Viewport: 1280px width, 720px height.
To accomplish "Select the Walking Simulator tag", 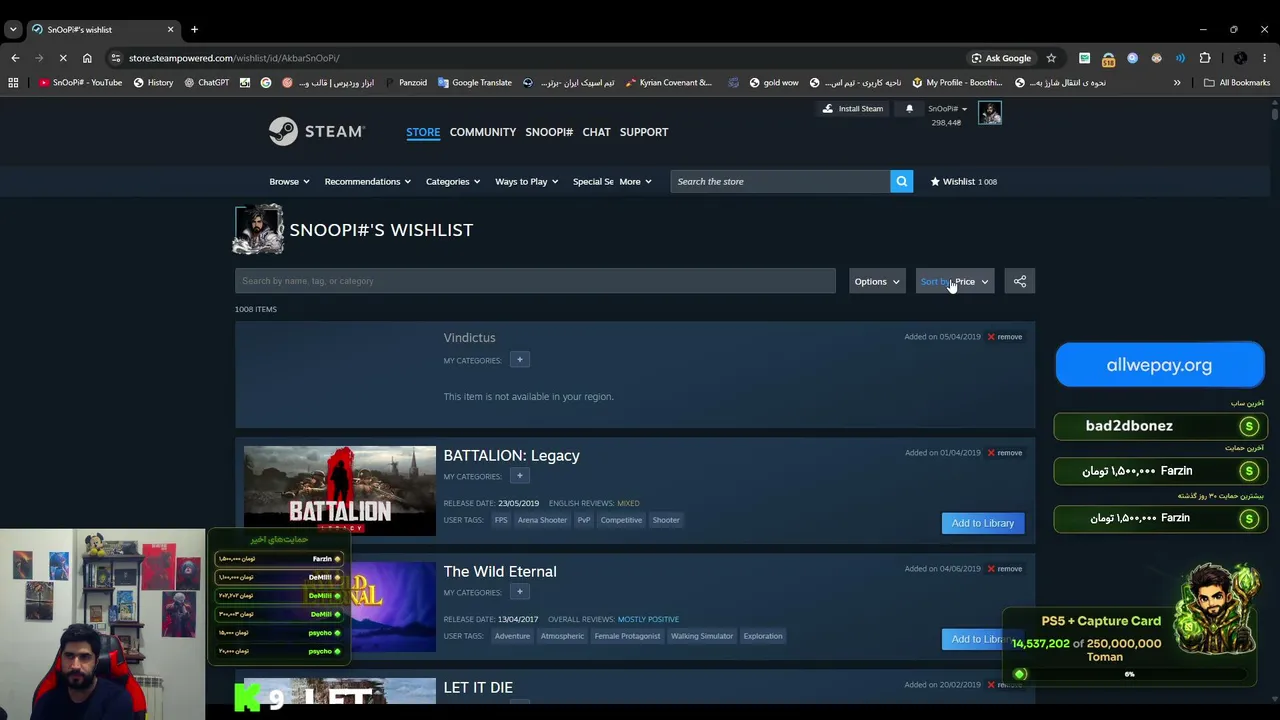I will [x=702, y=636].
